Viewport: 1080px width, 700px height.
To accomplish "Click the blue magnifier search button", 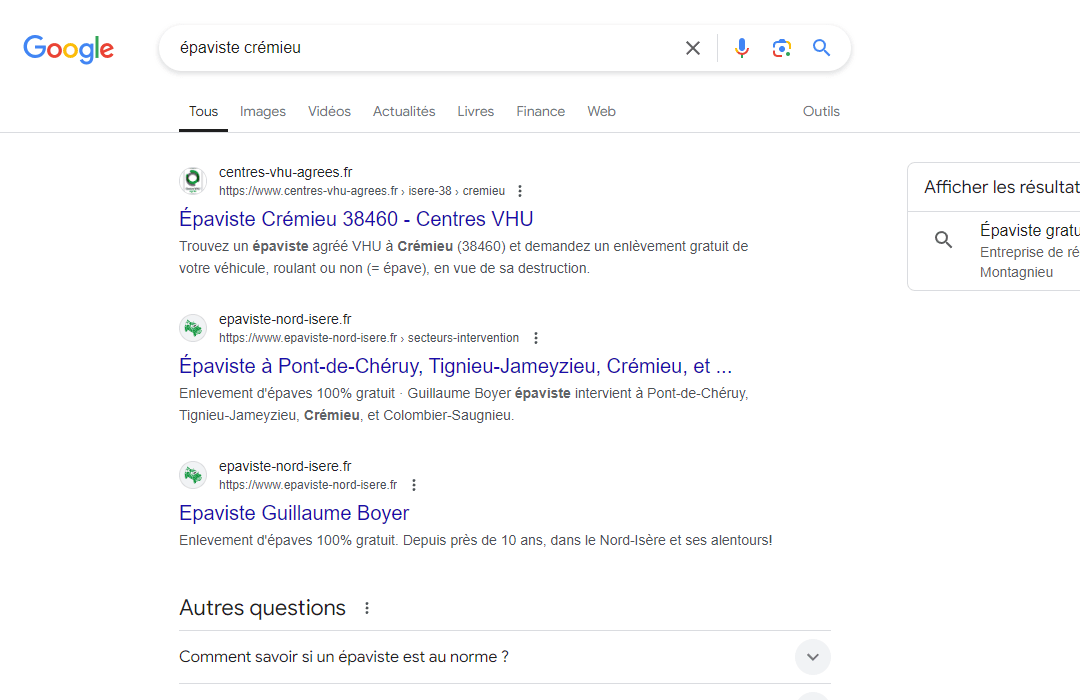I will click(x=821, y=48).
